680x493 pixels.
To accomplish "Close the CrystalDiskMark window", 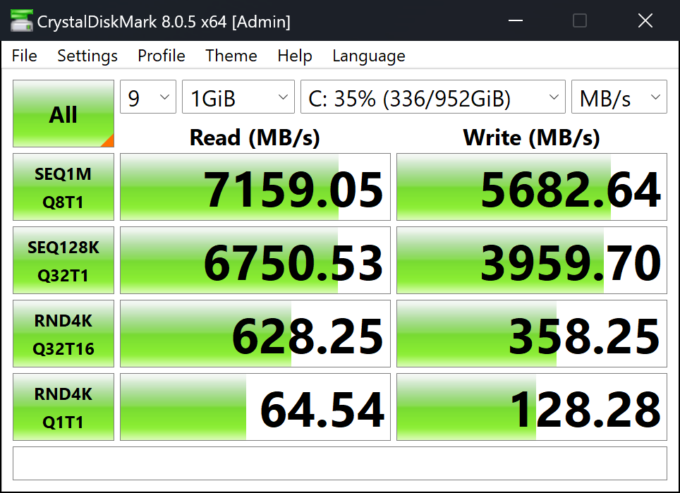I will [645, 20].
